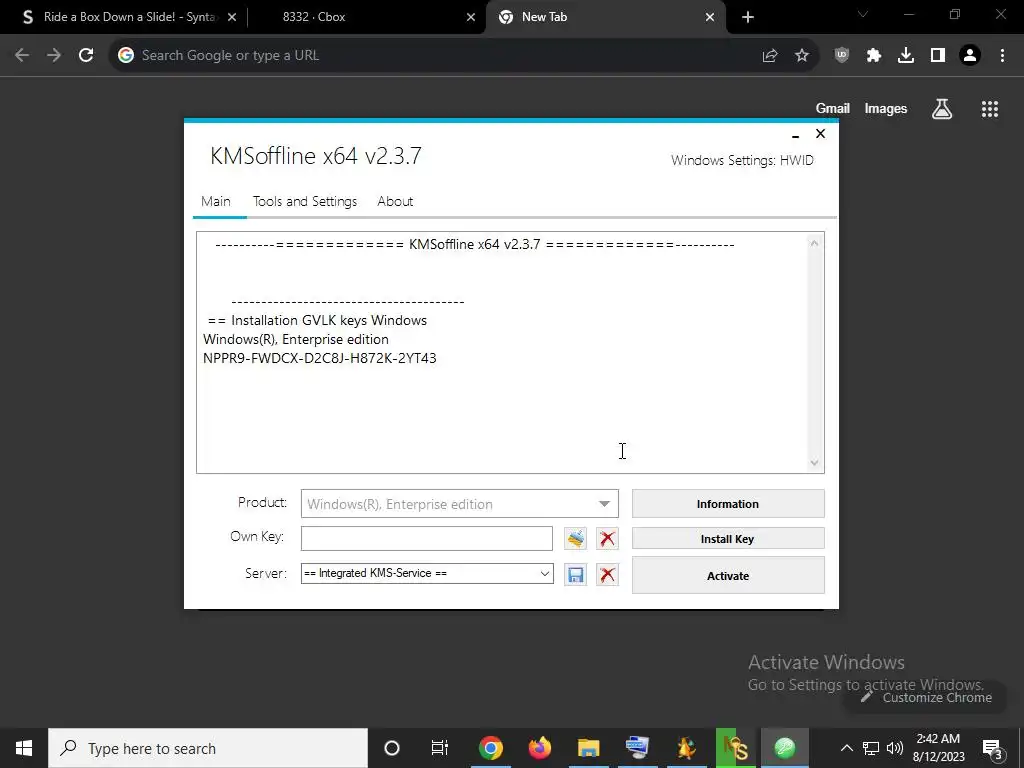Expand the Product dropdown

click(x=604, y=504)
